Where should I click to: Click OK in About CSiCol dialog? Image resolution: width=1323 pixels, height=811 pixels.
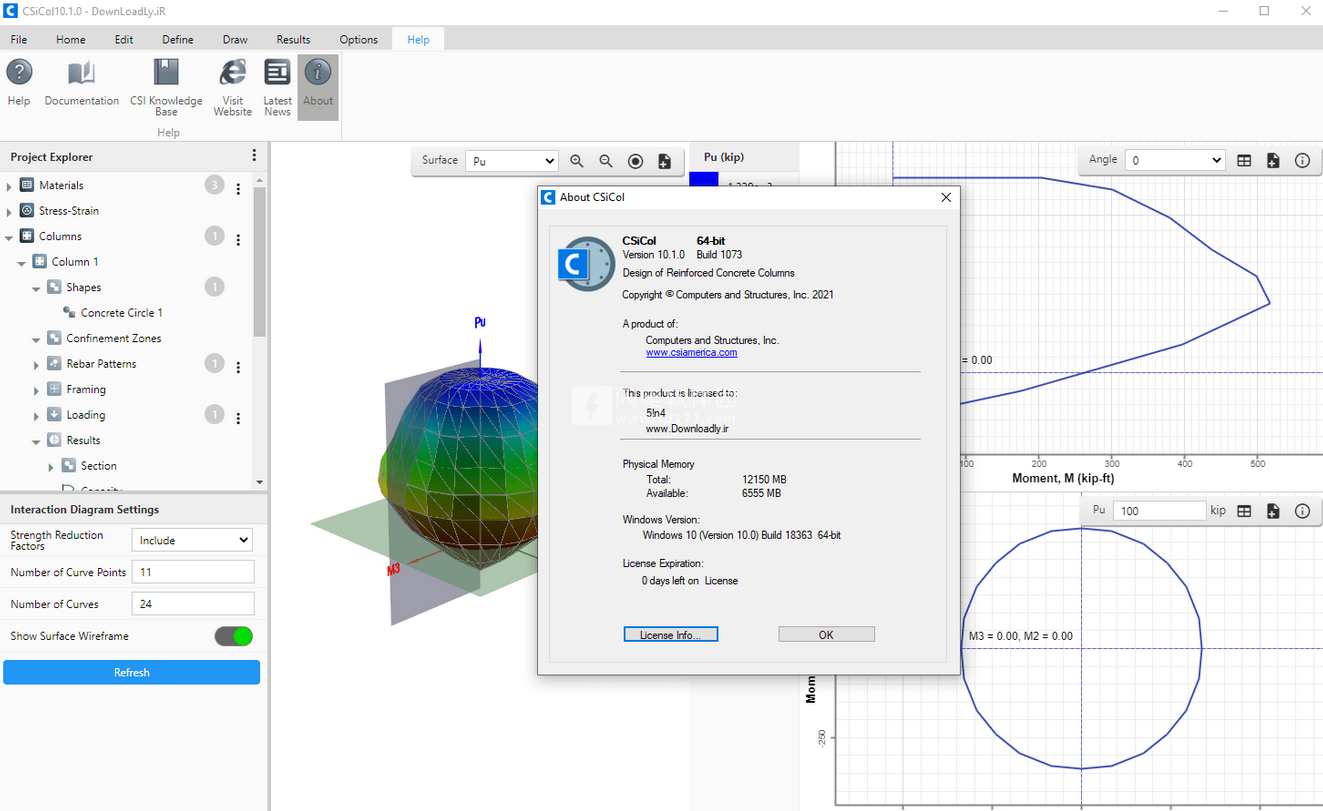tap(826, 634)
